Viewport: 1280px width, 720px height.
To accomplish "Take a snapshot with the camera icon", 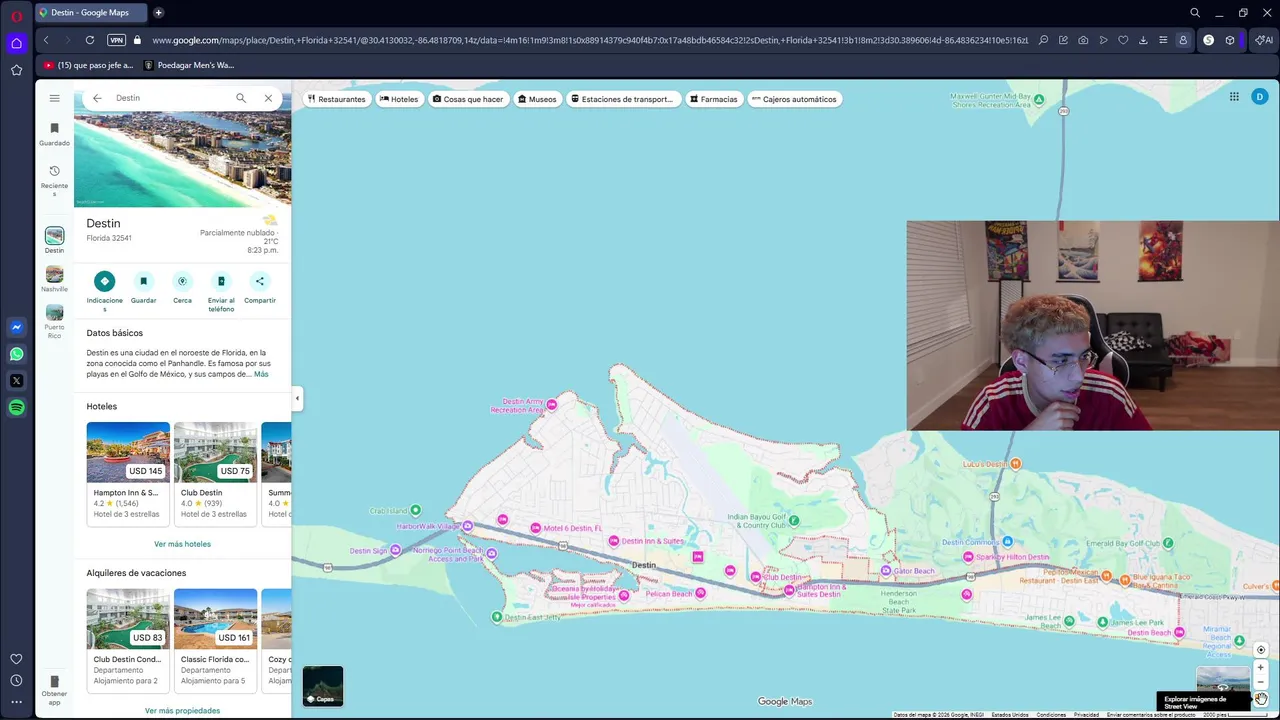I will (x=1083, y=40).
